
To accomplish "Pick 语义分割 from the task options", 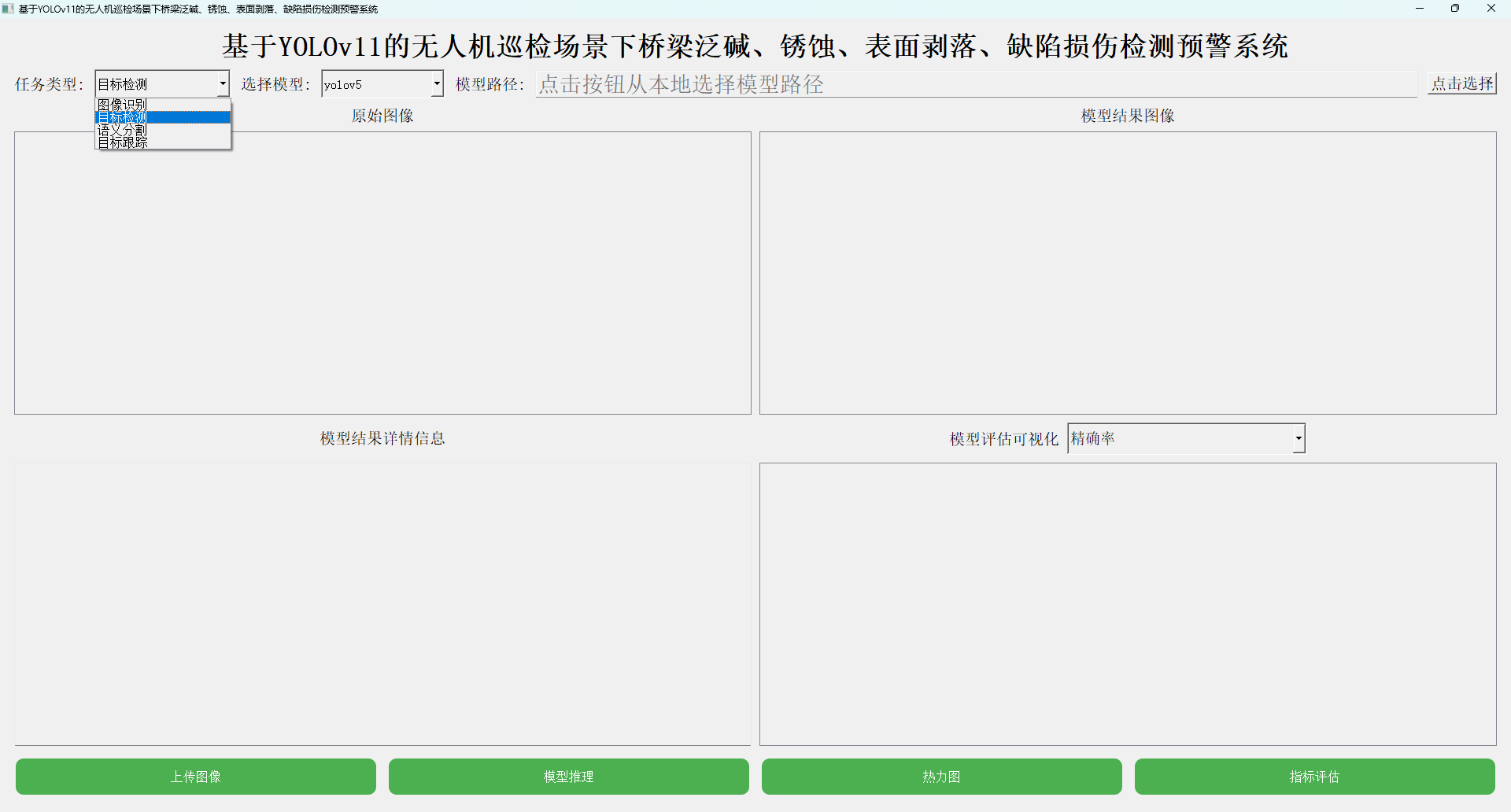I will point(163,130).
